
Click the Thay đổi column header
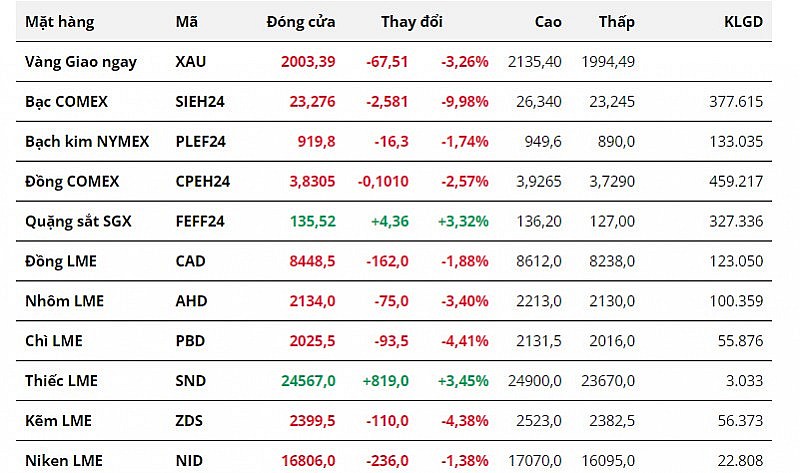[x=411, y=21]
